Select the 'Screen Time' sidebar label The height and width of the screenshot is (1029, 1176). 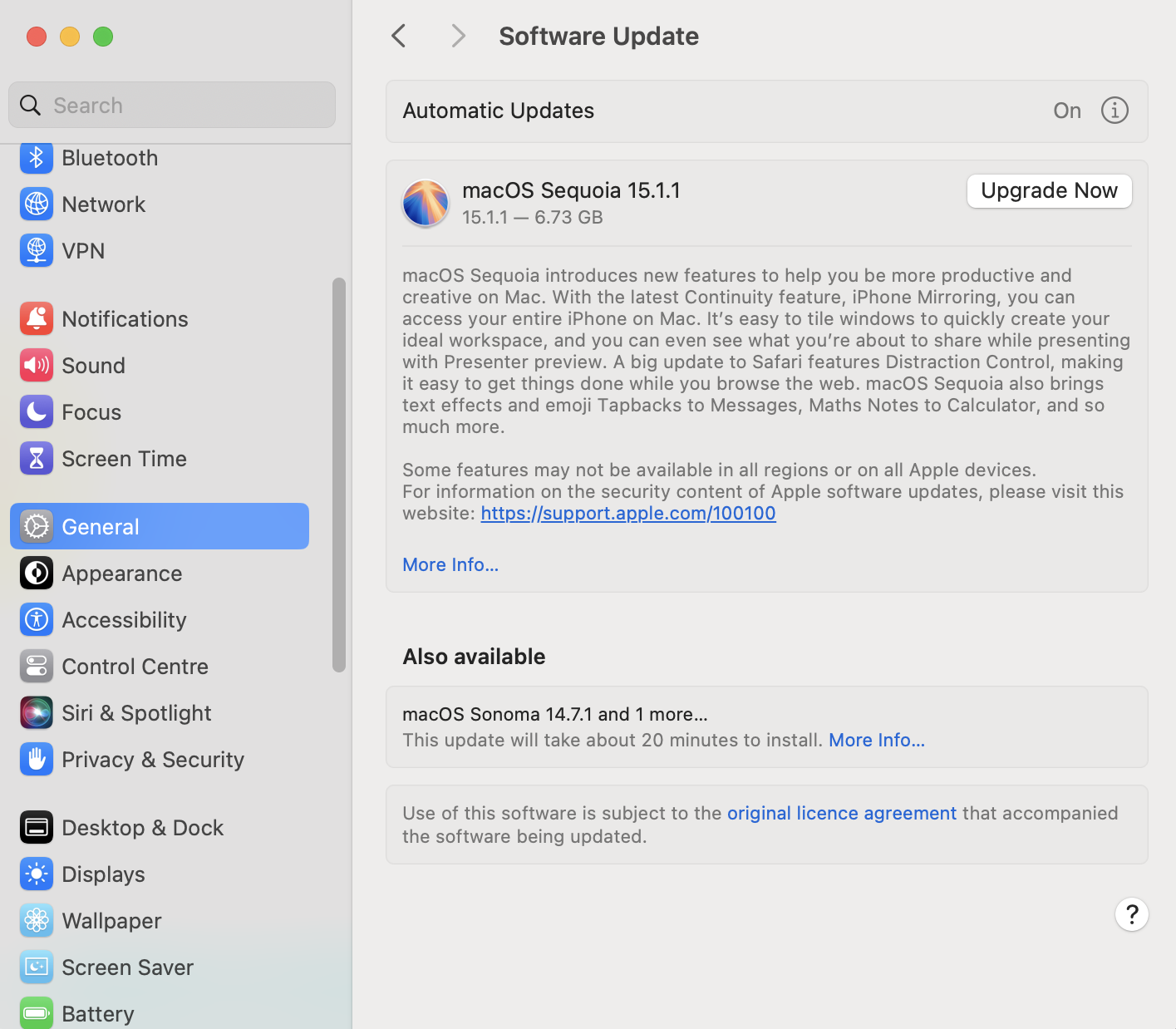pos(124,459)
